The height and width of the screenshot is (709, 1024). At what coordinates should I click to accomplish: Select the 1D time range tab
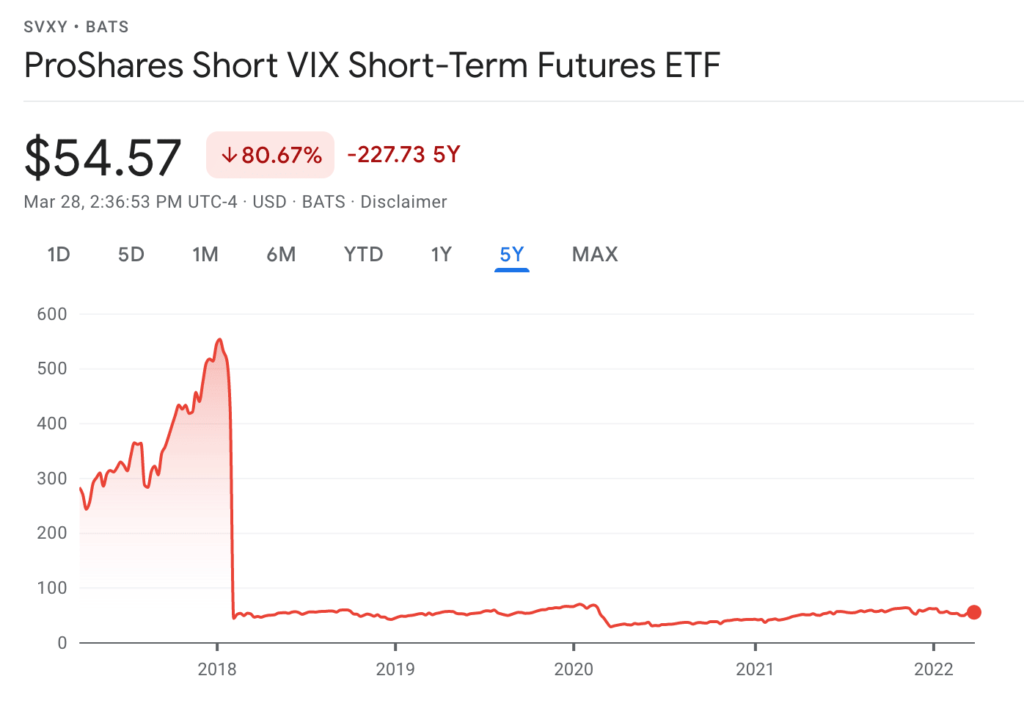pos(58,254)
